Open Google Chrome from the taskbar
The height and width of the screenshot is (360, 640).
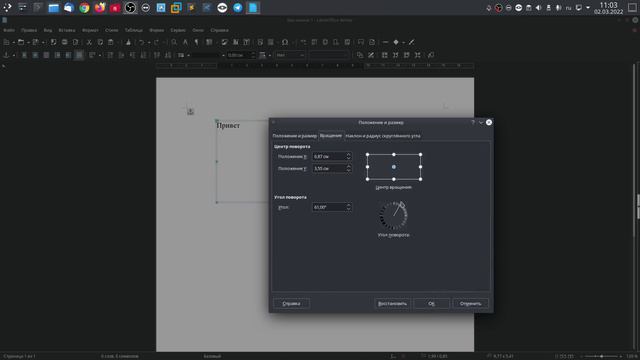84,8
